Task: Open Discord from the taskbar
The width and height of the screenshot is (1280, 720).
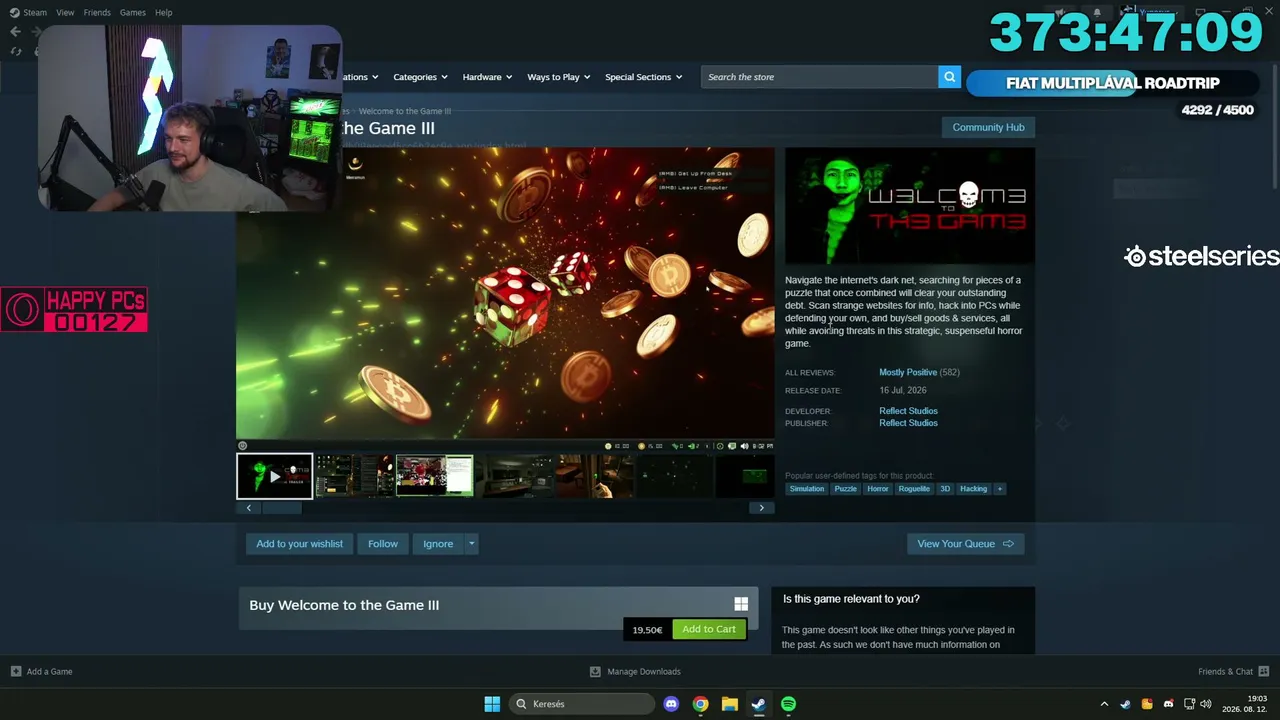Action: (x=671, y=704)
